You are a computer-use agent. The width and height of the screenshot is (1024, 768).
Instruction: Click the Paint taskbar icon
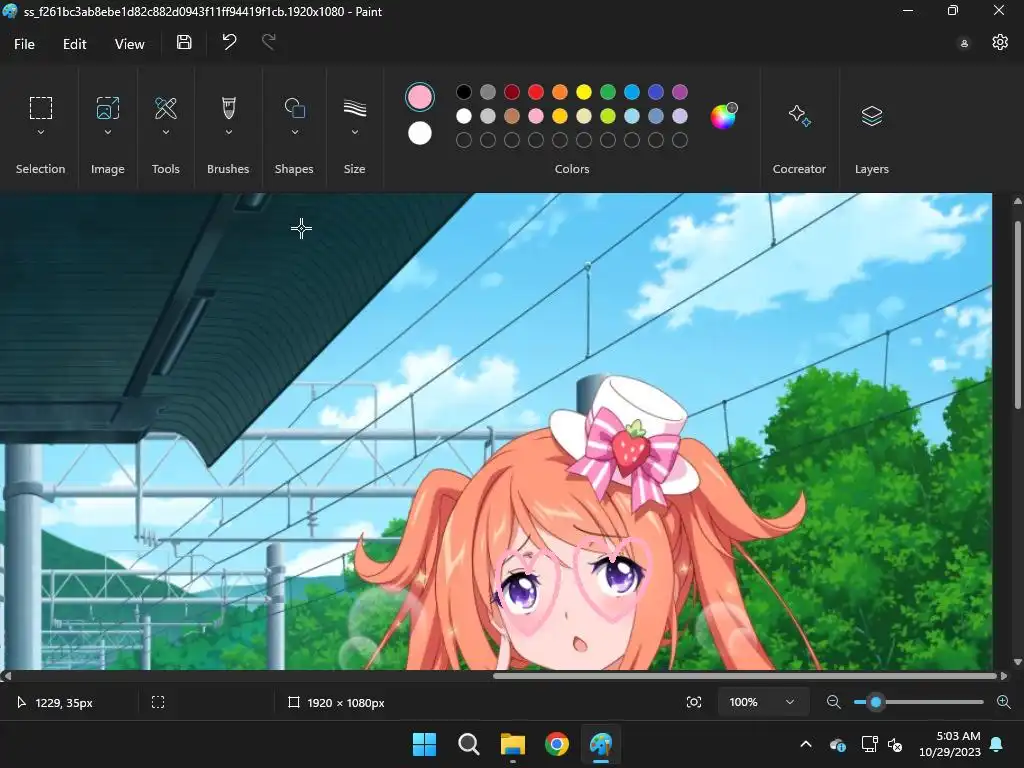(x=601, y=744)
